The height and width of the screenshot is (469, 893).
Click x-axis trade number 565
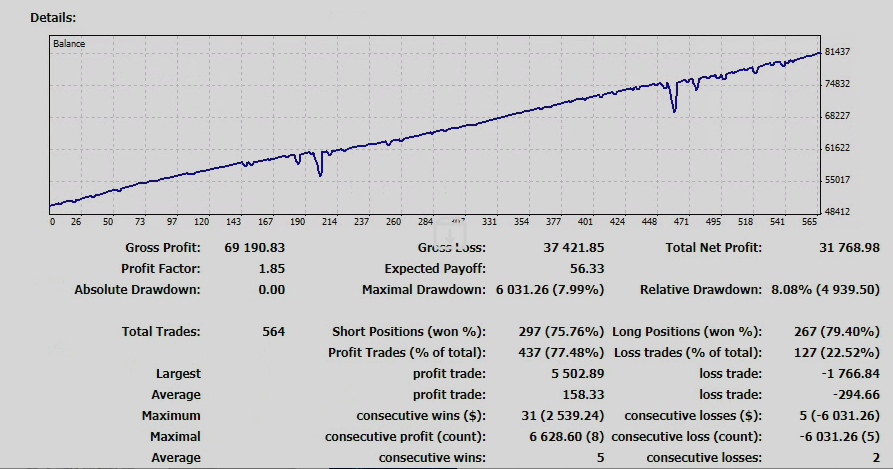[x=809, y=222]
